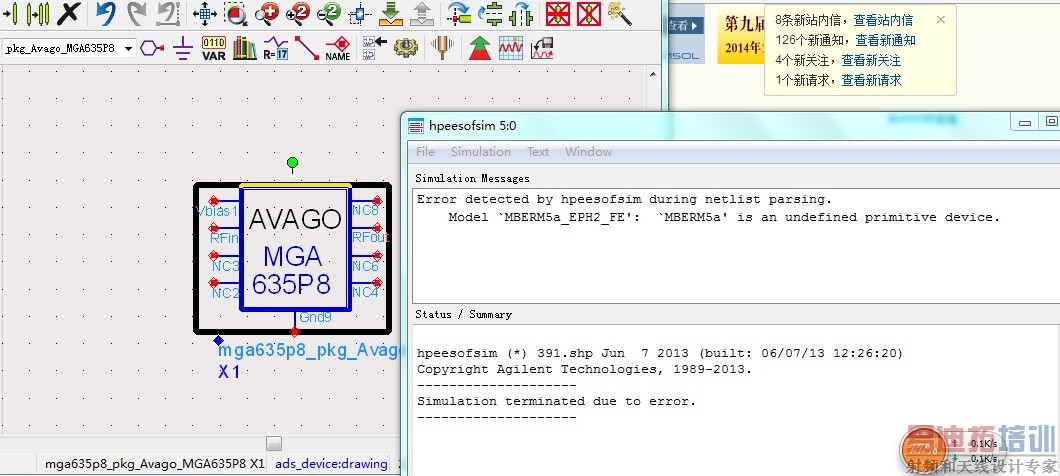Click the schematic scroll-up arrow
The image size is (1060, 476).
652,75
